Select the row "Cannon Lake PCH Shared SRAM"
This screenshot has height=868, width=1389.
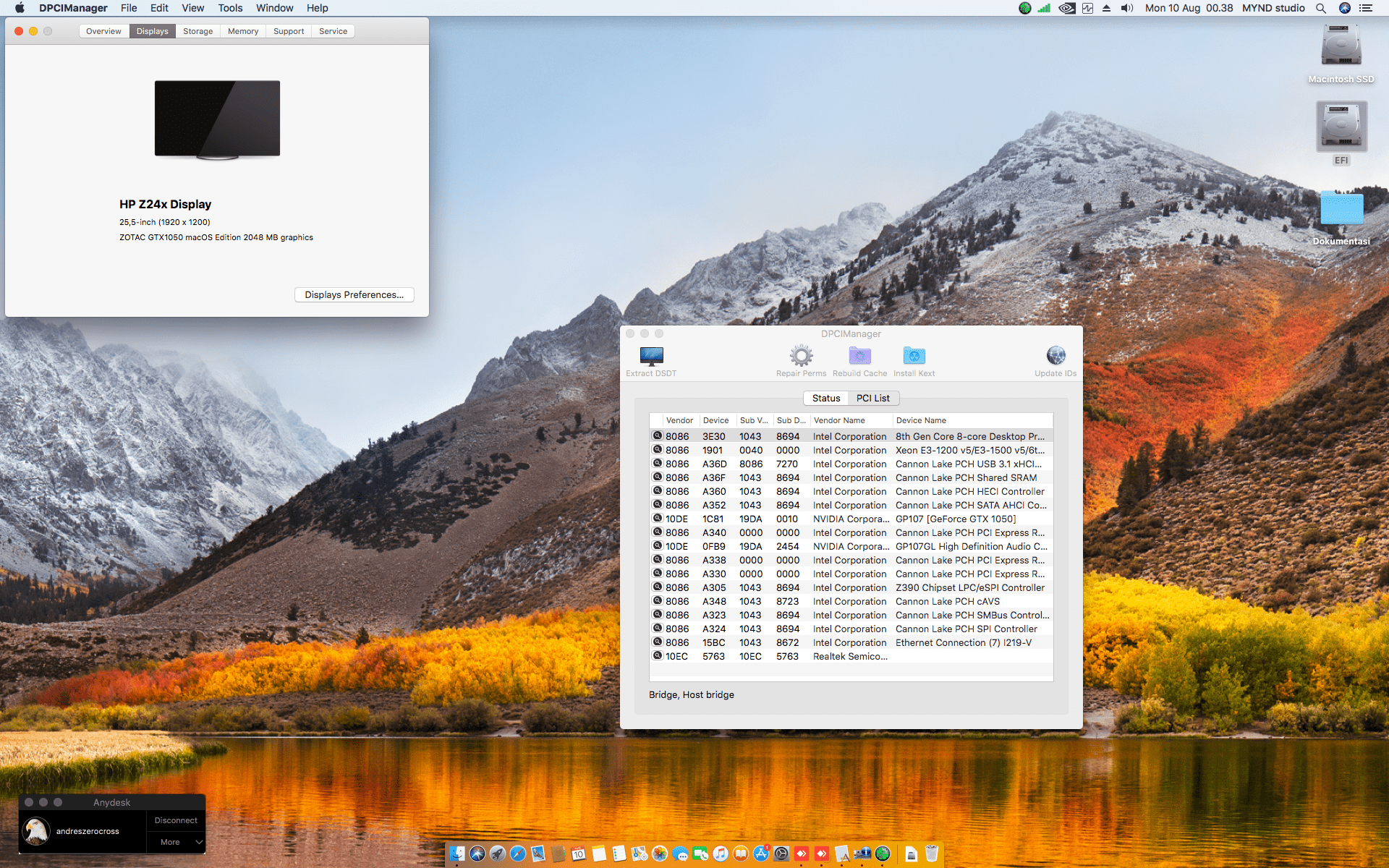pos(851,477)
